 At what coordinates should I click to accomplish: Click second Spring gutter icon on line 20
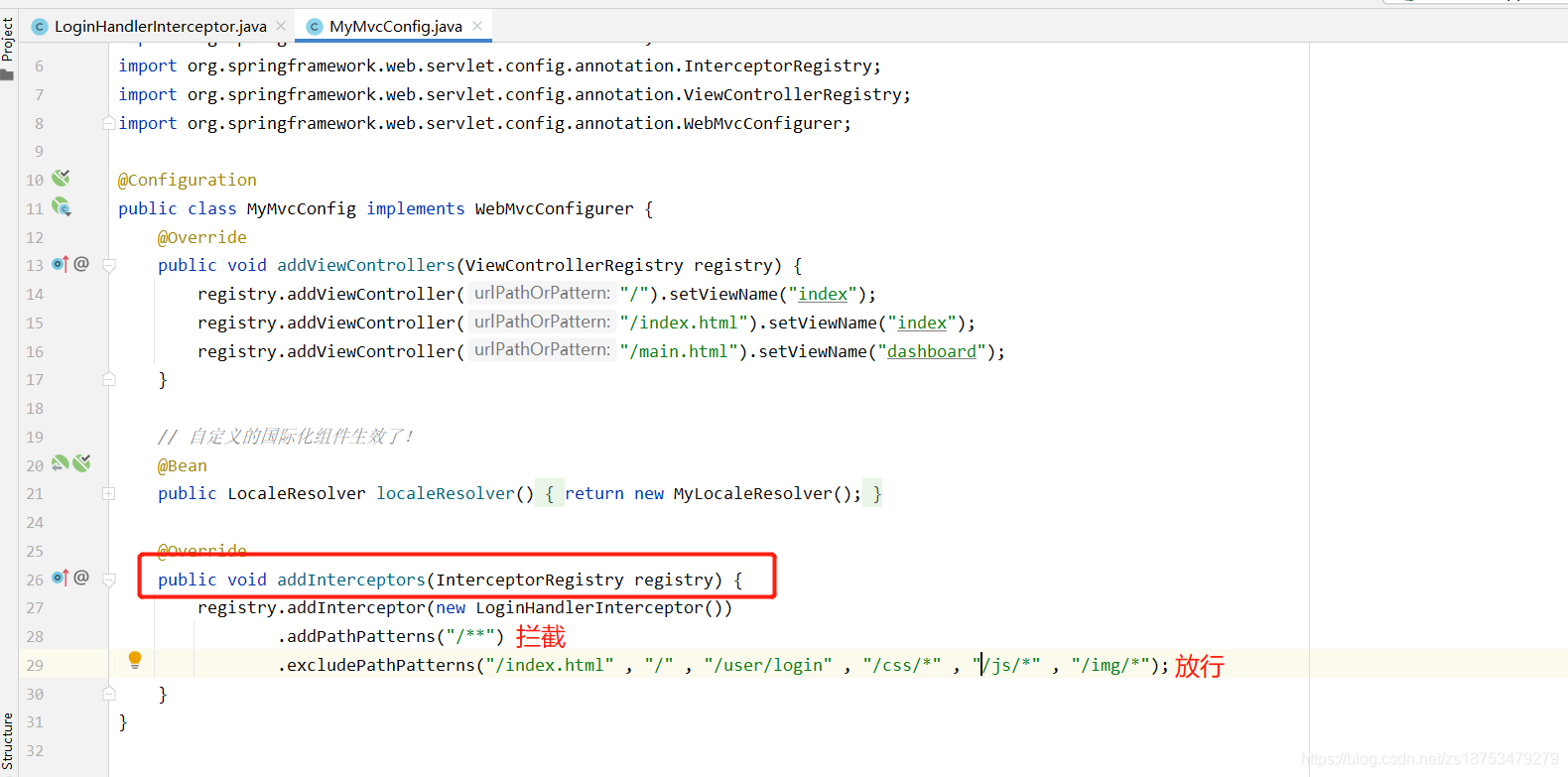pos(81,463)
